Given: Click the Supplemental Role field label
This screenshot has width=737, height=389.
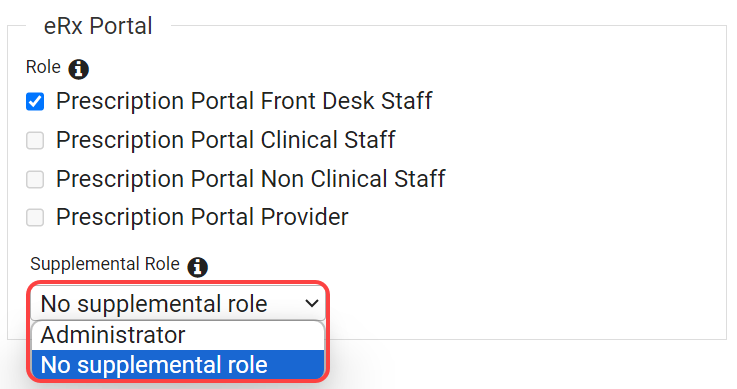Looking at the screenshot, I should (105, 264).
